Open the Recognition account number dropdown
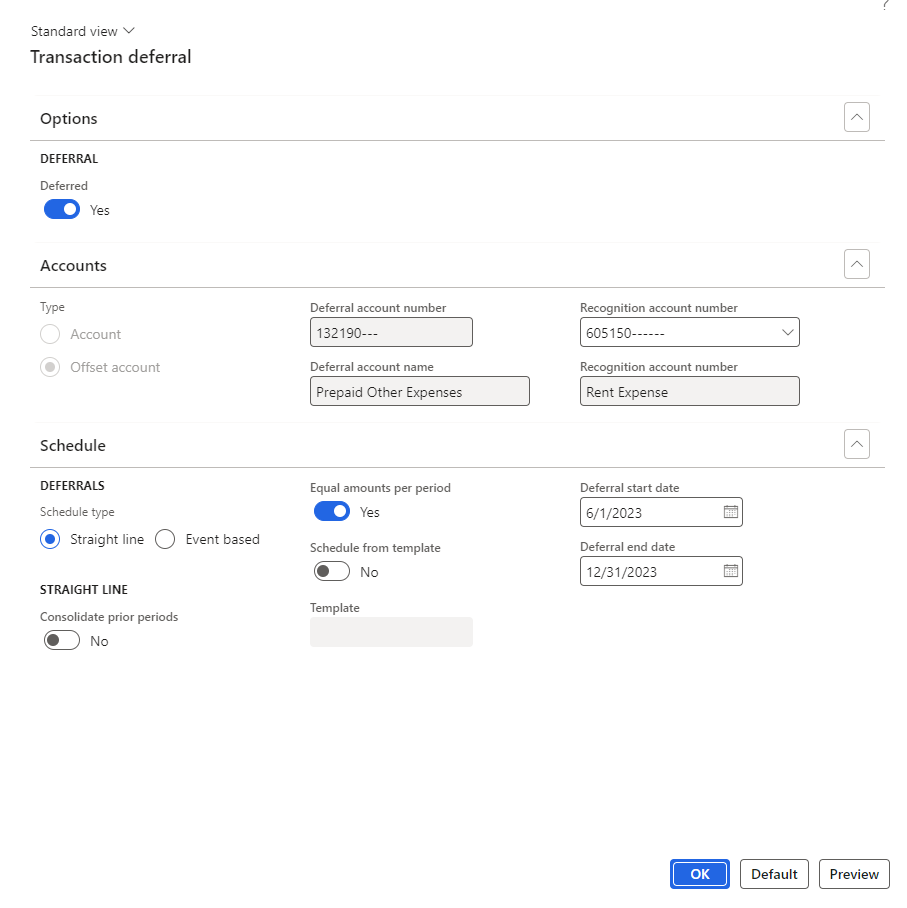Image resolution: width=907 pixels, height=908 pixels. (x=786, y=333)
